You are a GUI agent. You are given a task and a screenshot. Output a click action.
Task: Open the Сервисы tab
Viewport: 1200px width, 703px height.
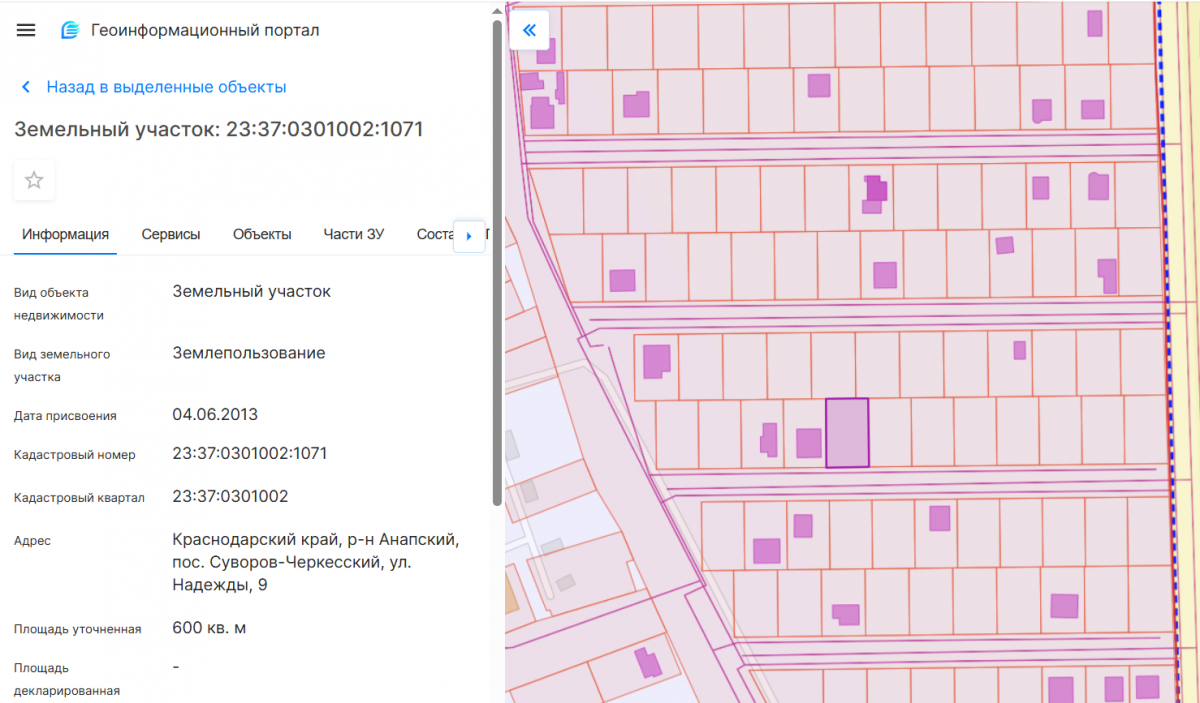pyautogui.click(x=170, y=234)
